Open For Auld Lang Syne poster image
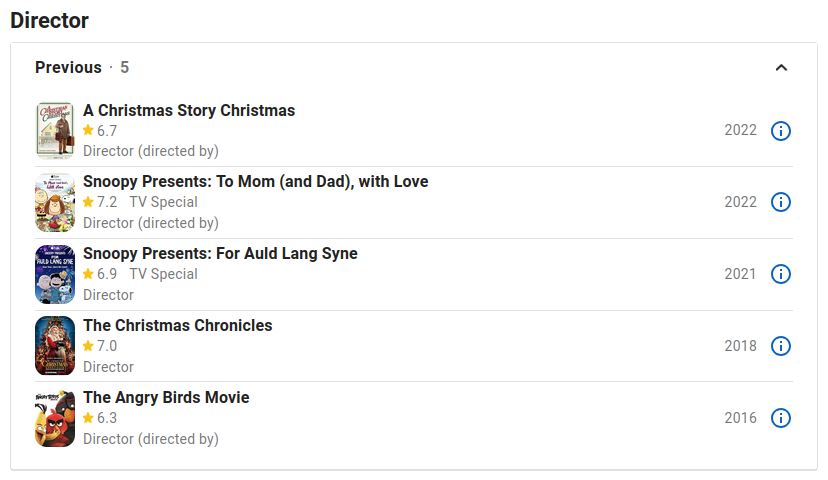 [x=55, y=274]
